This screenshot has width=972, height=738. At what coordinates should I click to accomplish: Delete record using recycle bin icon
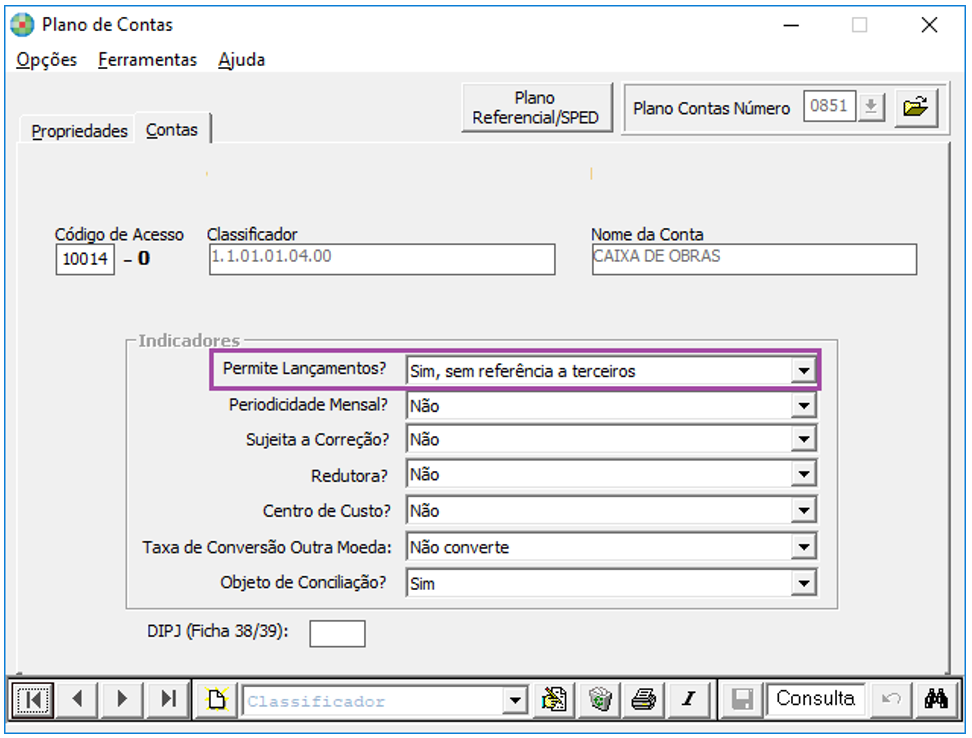tap(599, 700)
